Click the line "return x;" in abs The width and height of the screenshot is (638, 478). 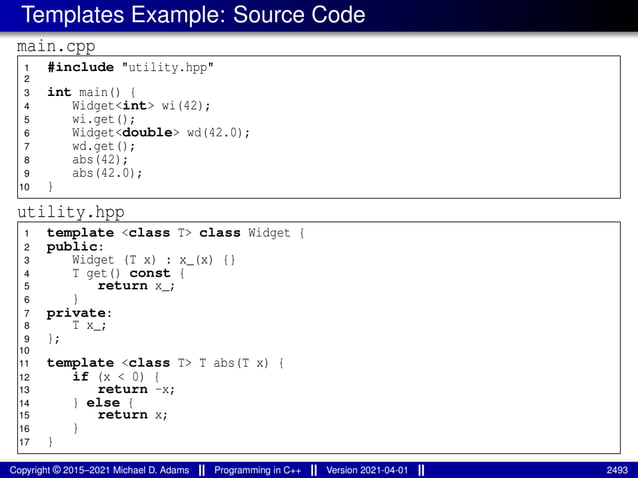[133, 415]
